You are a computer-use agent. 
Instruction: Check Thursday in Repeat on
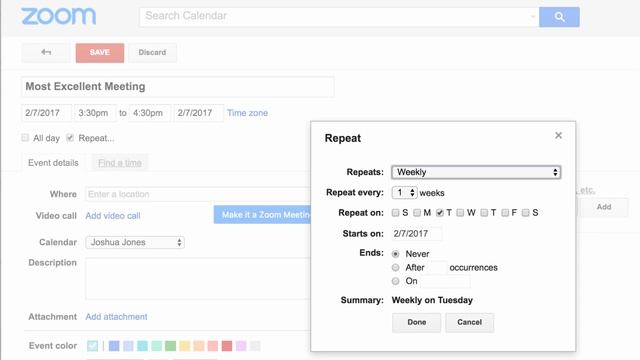(x=484, y=213)
